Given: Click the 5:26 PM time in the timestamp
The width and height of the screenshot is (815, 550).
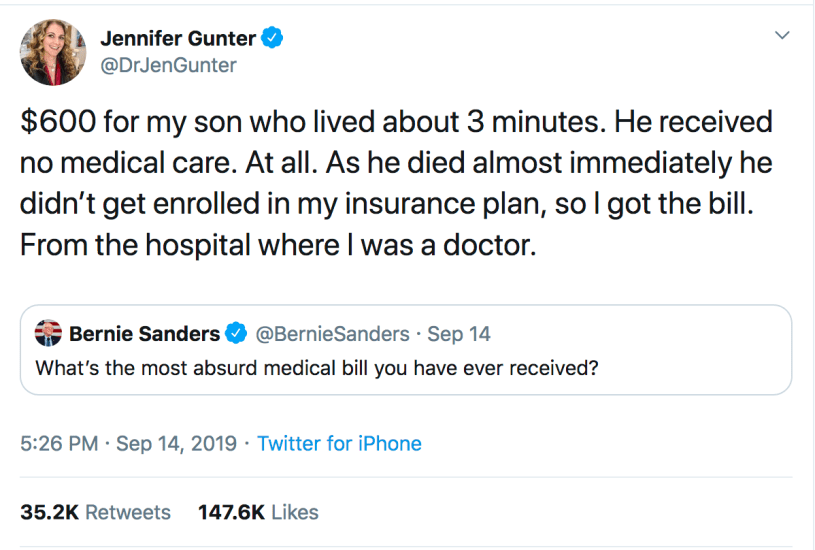Looking at the screenshot, I should (58, 443).
